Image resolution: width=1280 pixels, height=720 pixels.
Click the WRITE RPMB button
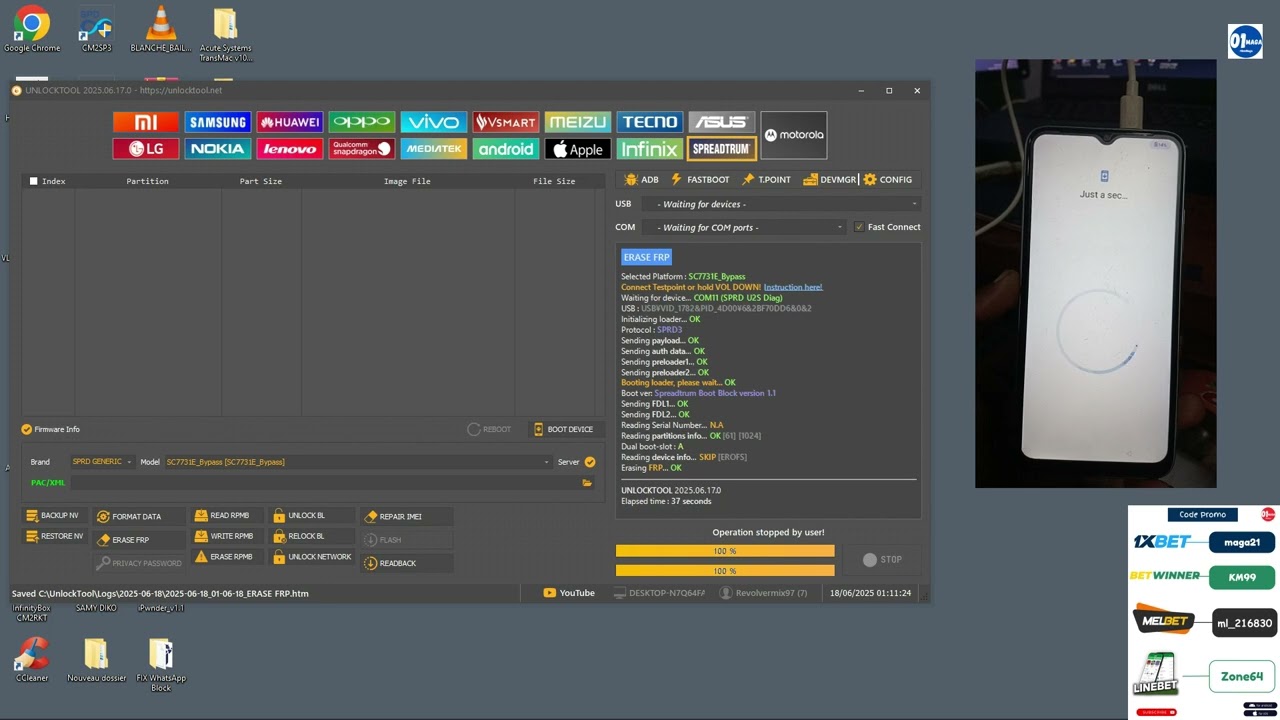(228, 536)
